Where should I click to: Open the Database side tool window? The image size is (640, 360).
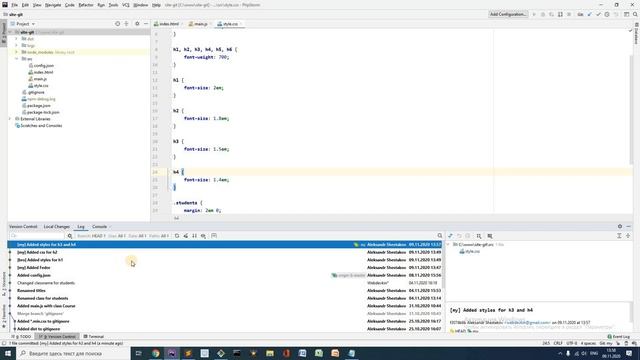click(x=636, y=33)
